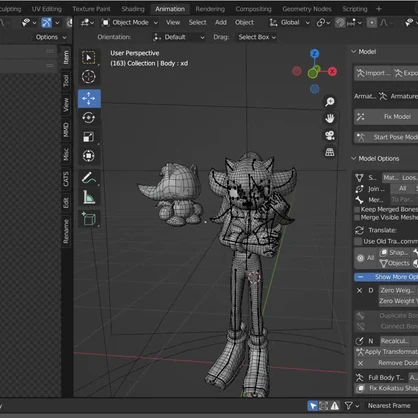Select the Move tool
418x418 pixels.
(x=89, y=99)
